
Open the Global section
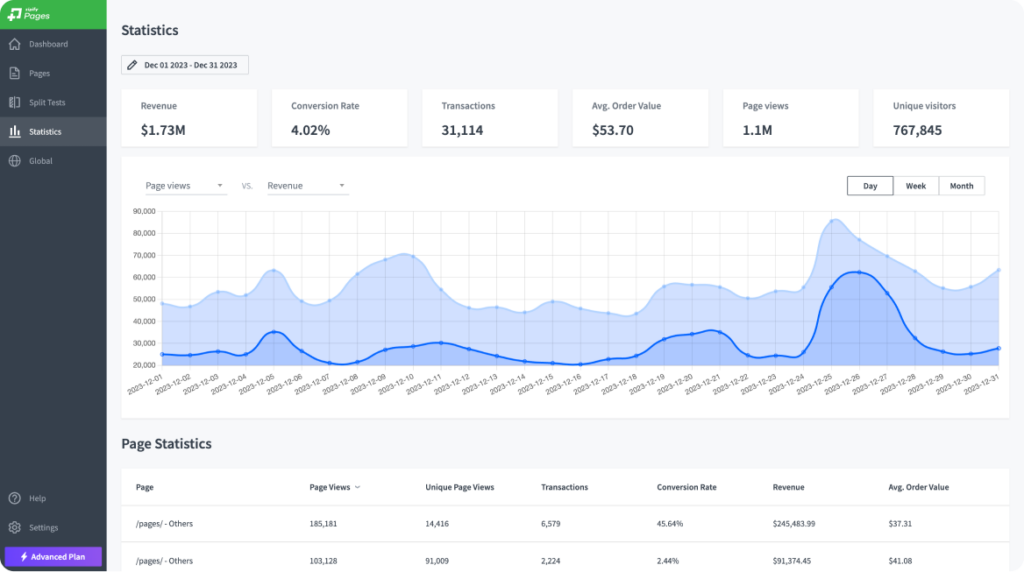(x=53, y=161)
